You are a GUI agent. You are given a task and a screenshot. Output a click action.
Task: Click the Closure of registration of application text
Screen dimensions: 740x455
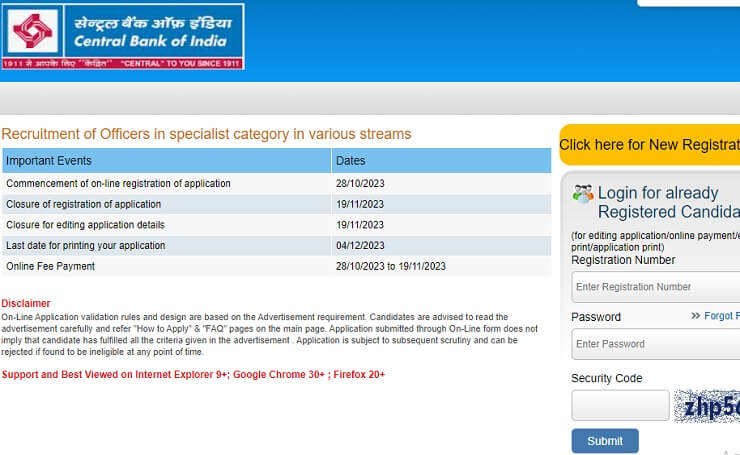tap(84, 204)
